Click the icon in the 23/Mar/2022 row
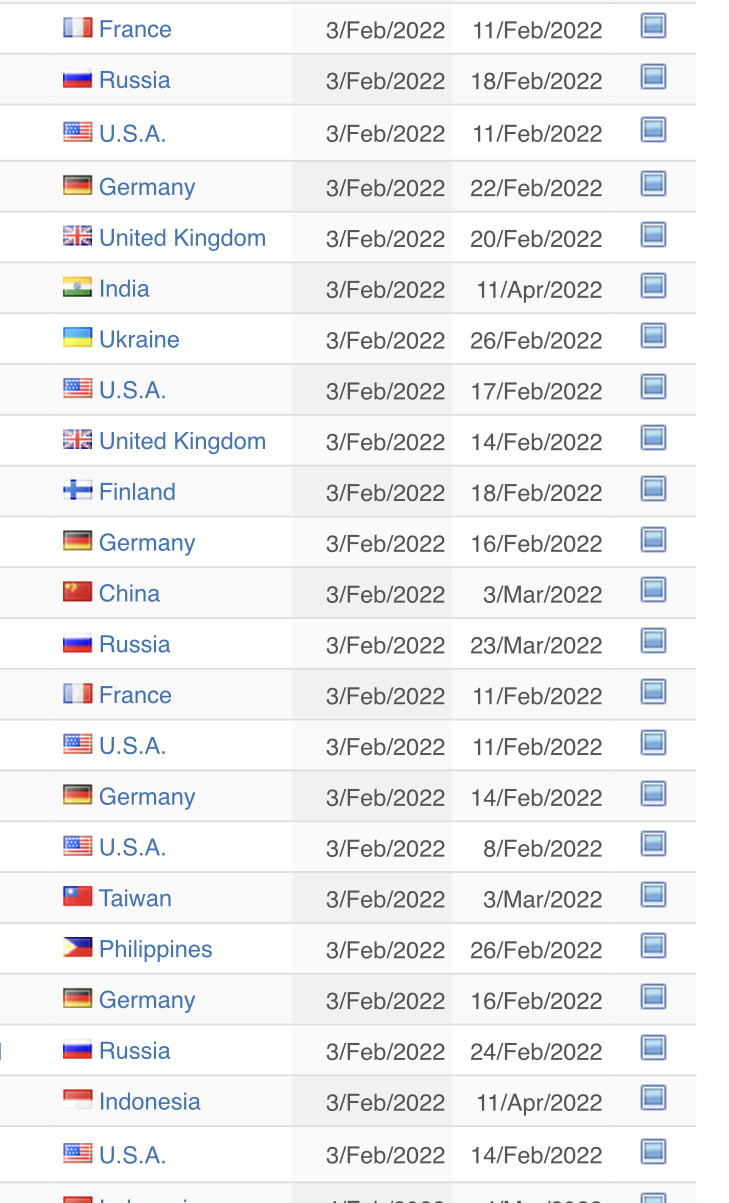 coord(653,641)
